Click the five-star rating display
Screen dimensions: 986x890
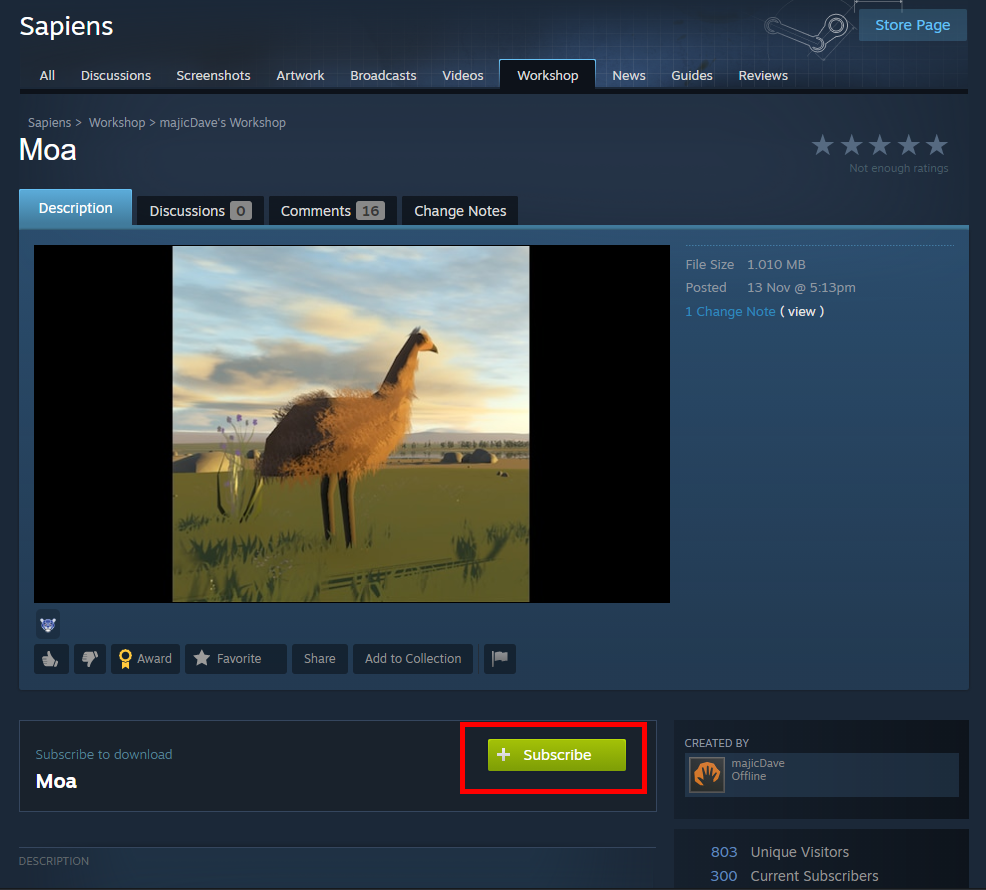point(879,146)
